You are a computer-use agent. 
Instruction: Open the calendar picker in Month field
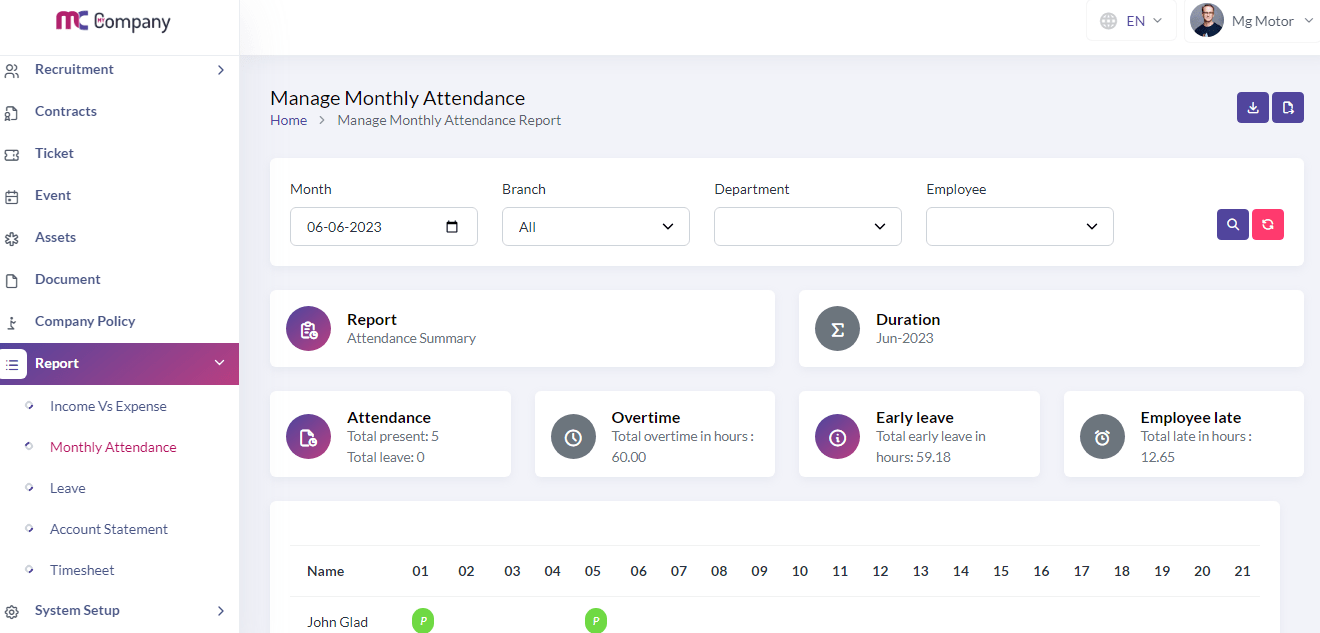point(452,227)
